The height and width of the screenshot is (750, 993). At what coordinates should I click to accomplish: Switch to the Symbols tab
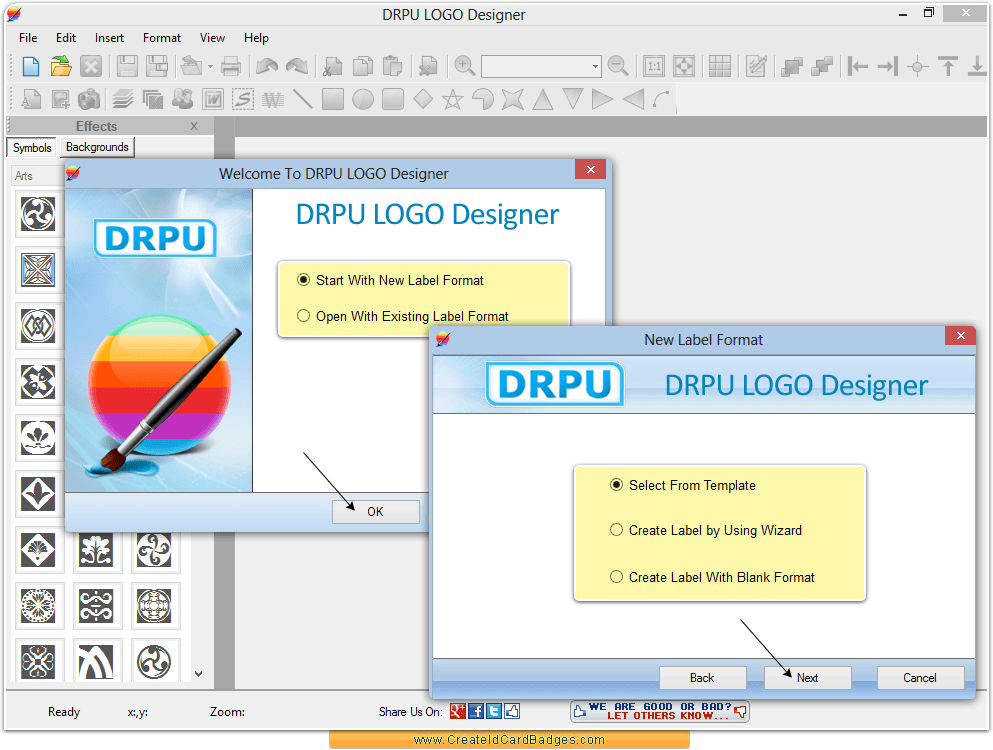pyautogui.click(x=32, y=148)
